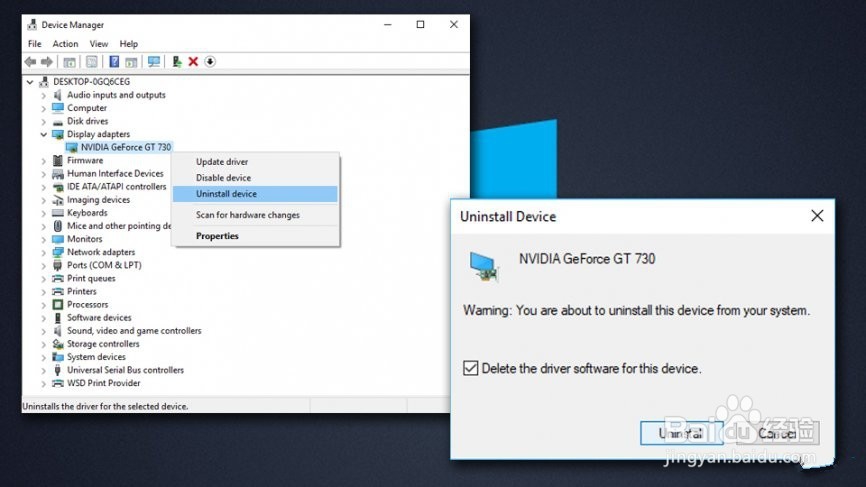Click the Universal Serial Bus controllers icon

[57, 370]
